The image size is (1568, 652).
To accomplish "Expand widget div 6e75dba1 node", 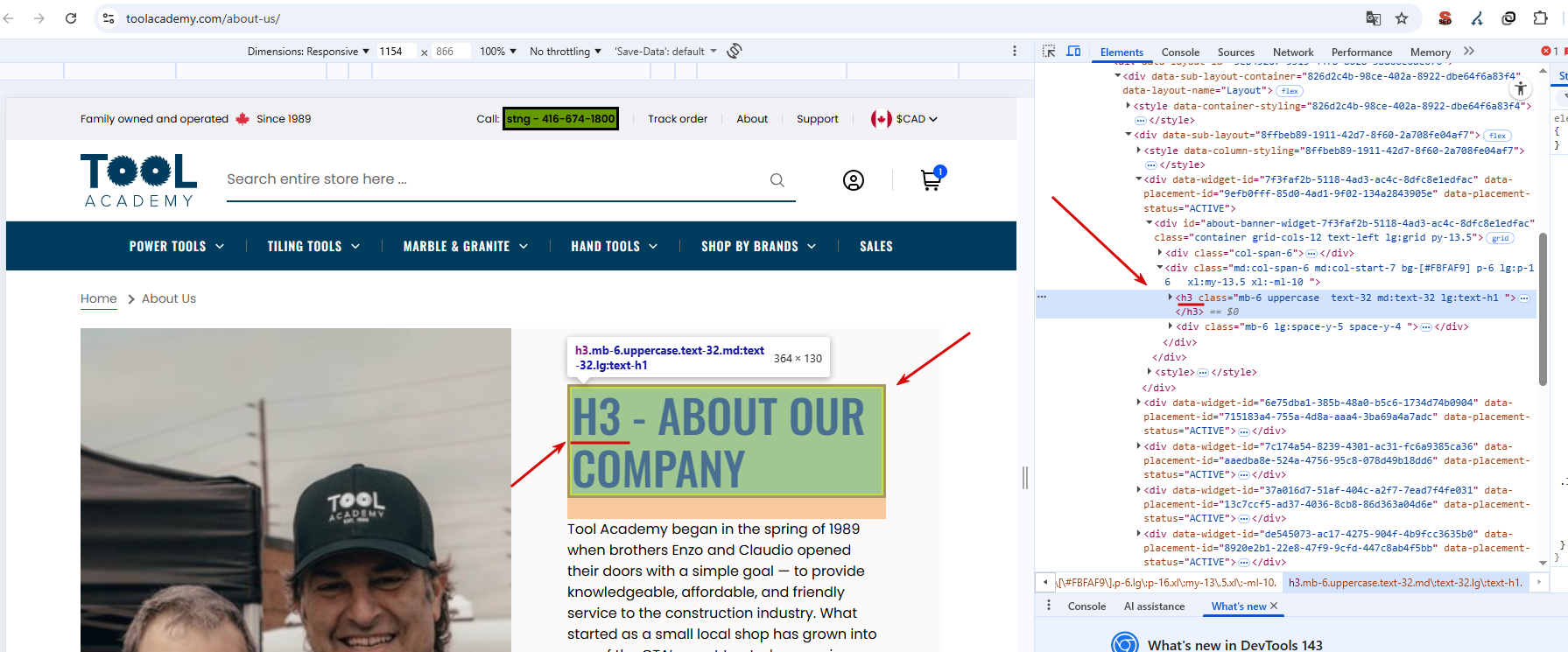I will tap(1139, 403).
